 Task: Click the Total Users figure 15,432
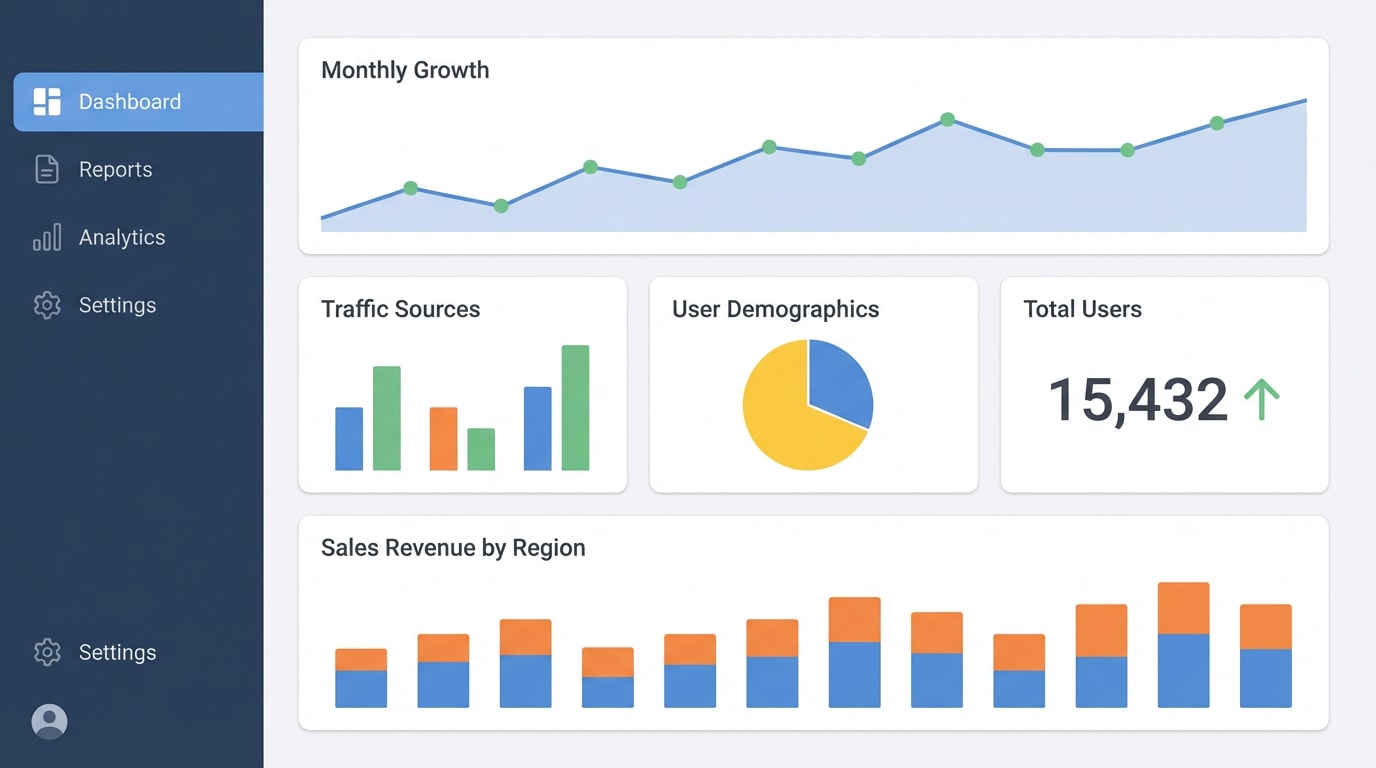pyautogui.click(x=1140, y=400)
